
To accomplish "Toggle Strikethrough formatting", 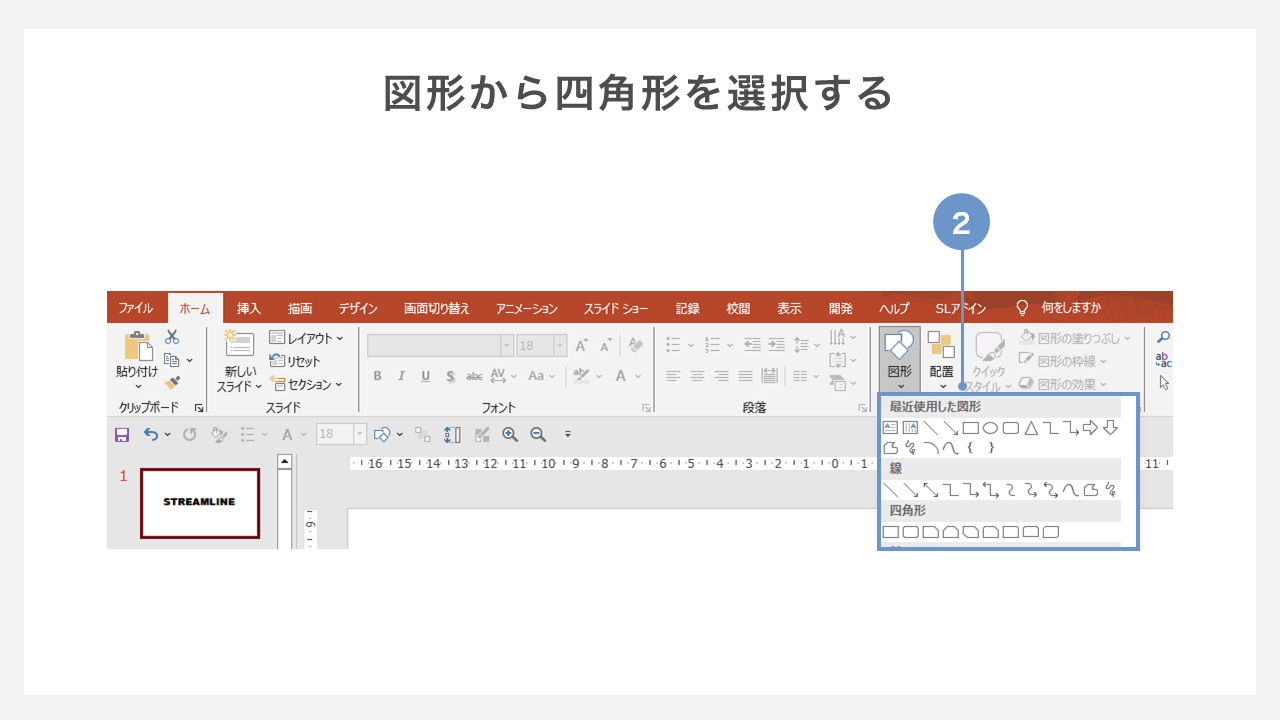I will [x=474, y=376].
